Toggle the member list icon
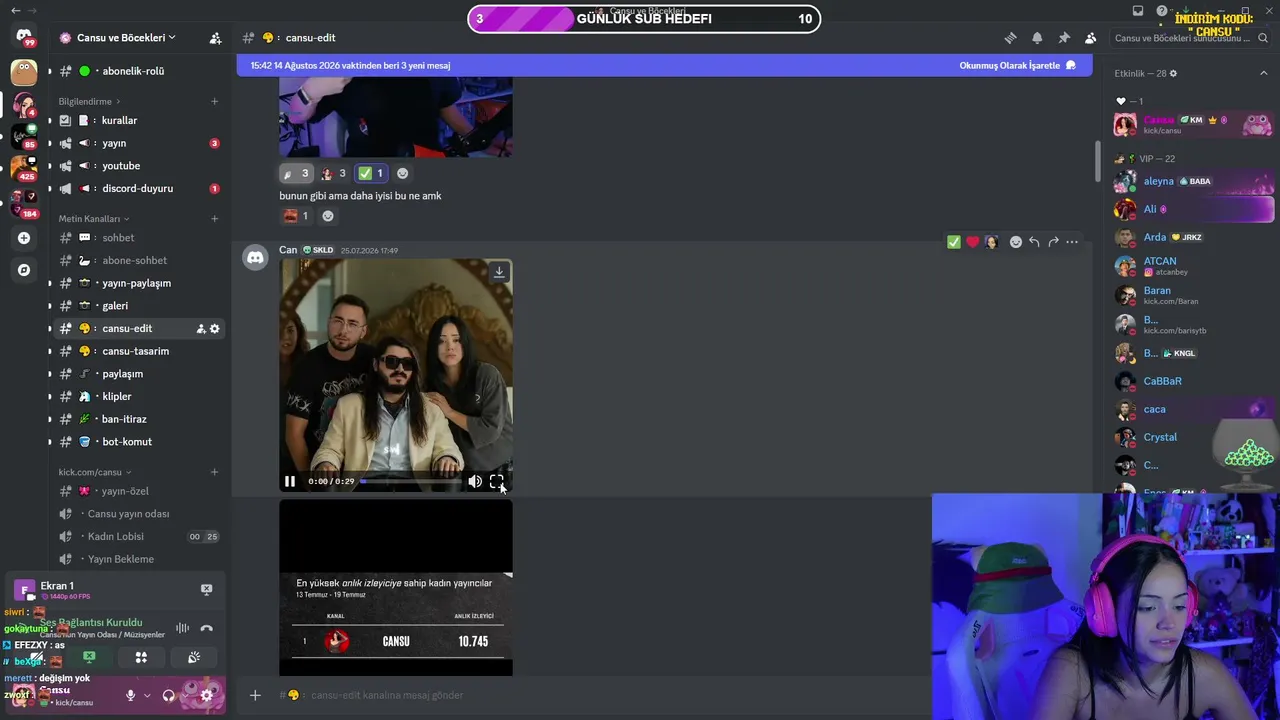 tap(1090, 38)
